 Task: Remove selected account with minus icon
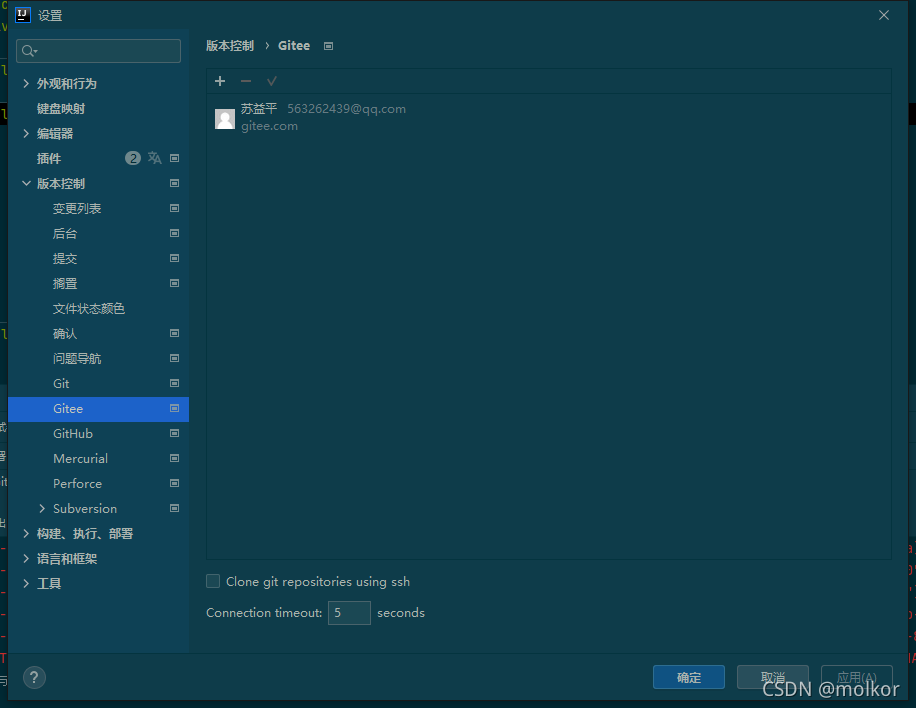tap(246, 81)
